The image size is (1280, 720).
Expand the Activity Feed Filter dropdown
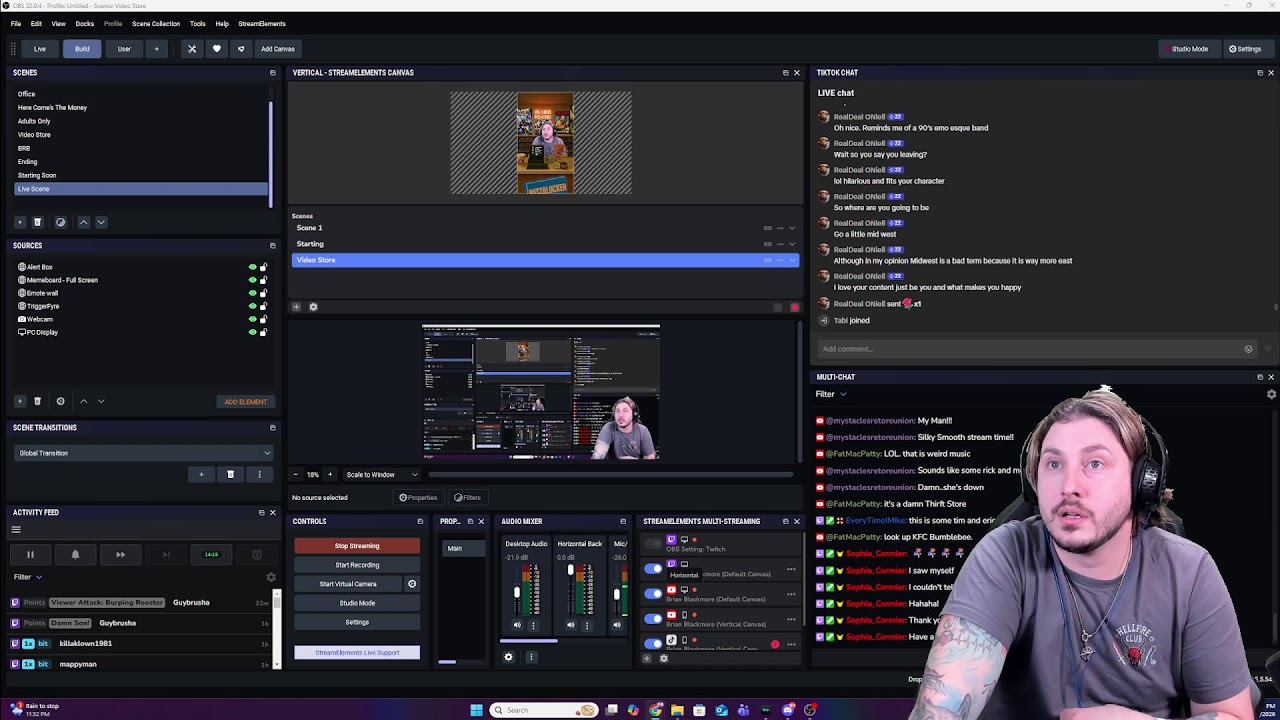[28, 577]
